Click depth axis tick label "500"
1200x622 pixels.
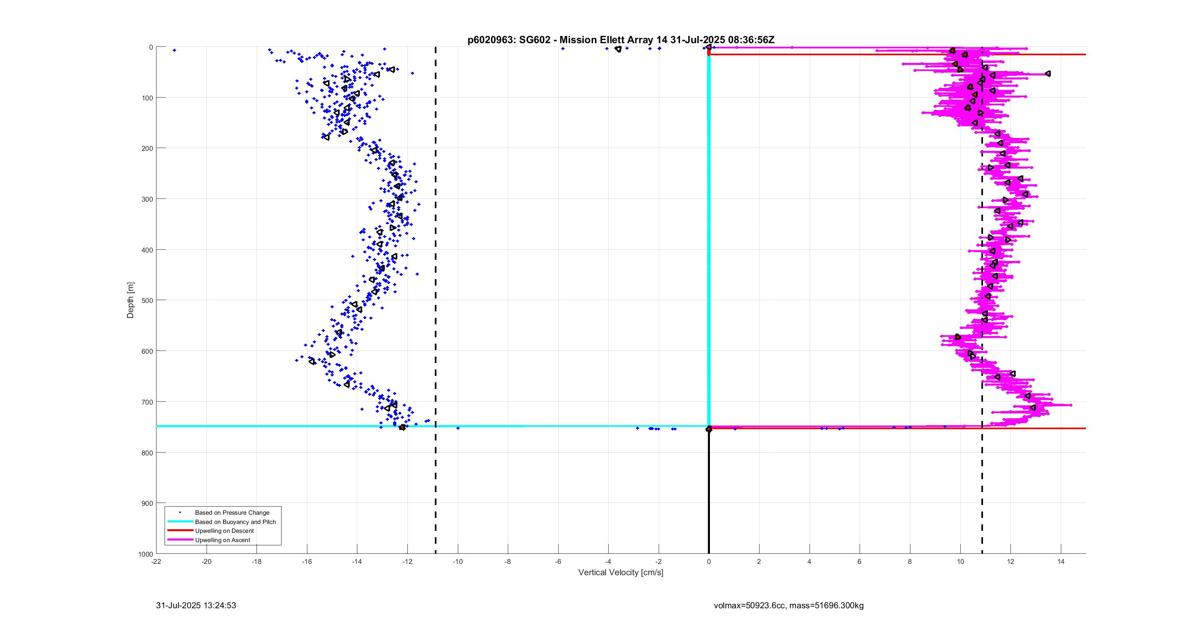(146, 300)
